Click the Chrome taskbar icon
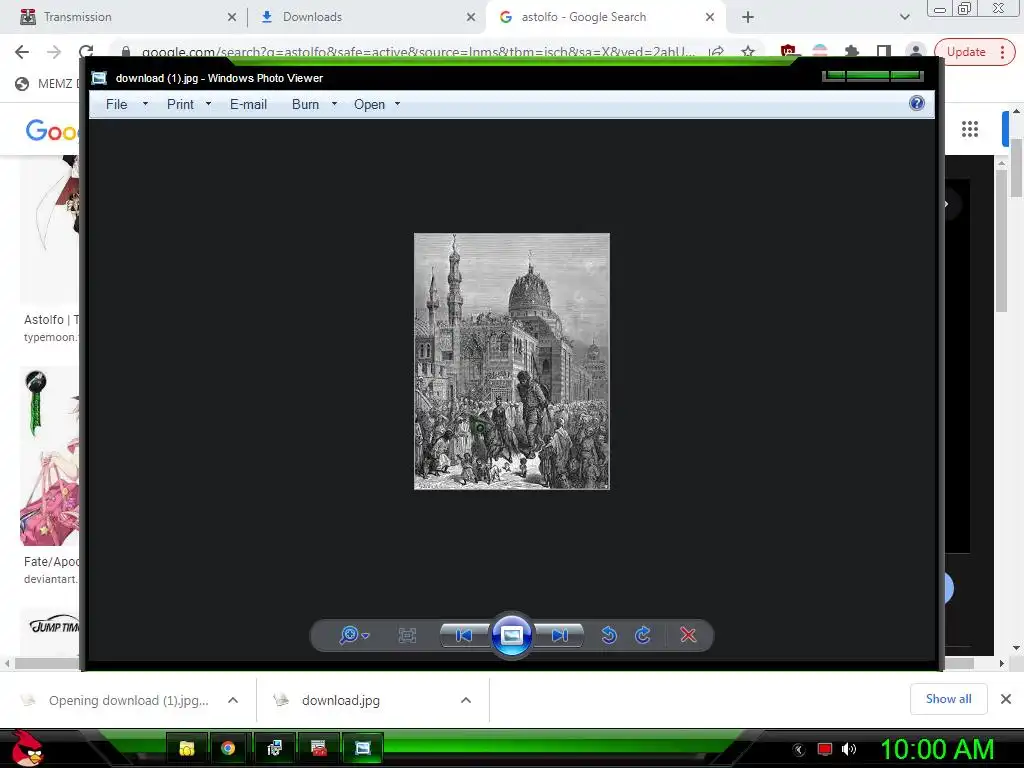The width and height of the screenshot is (1024, 768). 228,748
